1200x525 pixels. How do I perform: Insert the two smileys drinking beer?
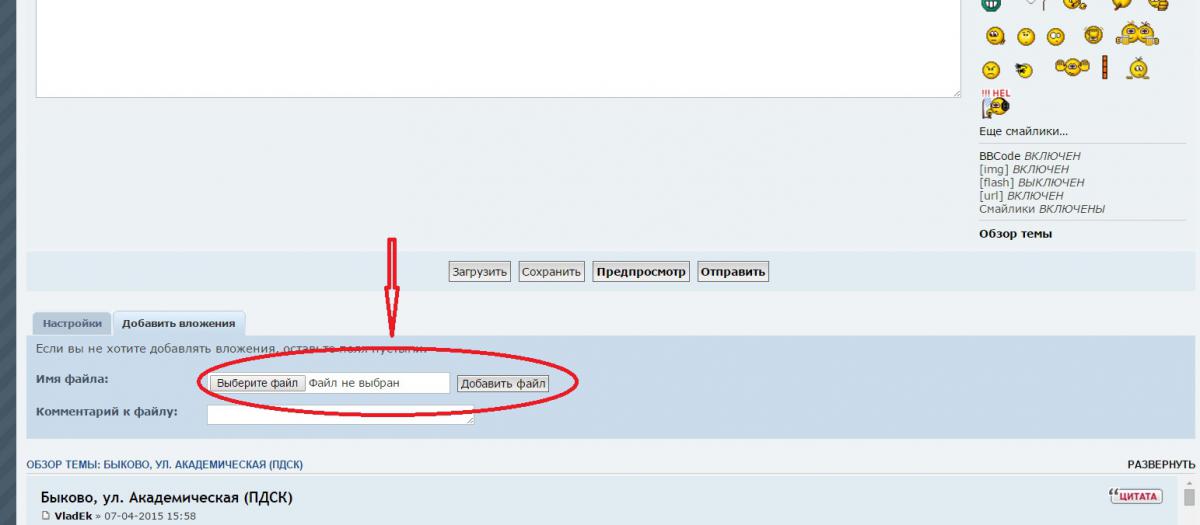tap(1138, 36)
